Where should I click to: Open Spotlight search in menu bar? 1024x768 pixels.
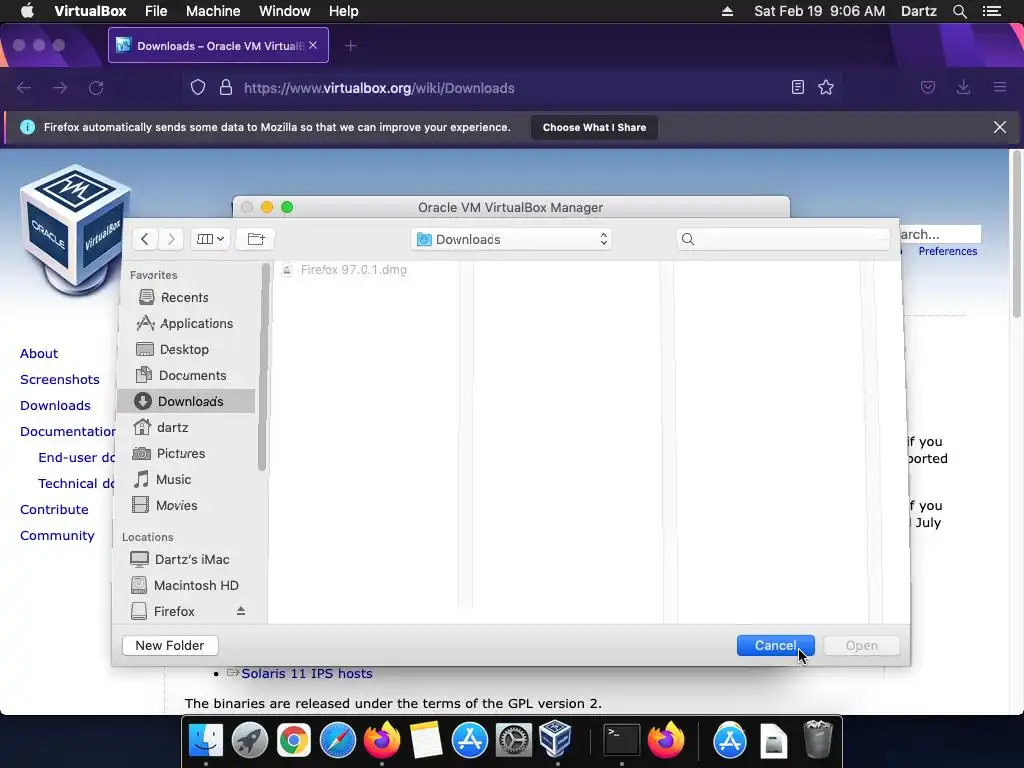click(959, 11)
